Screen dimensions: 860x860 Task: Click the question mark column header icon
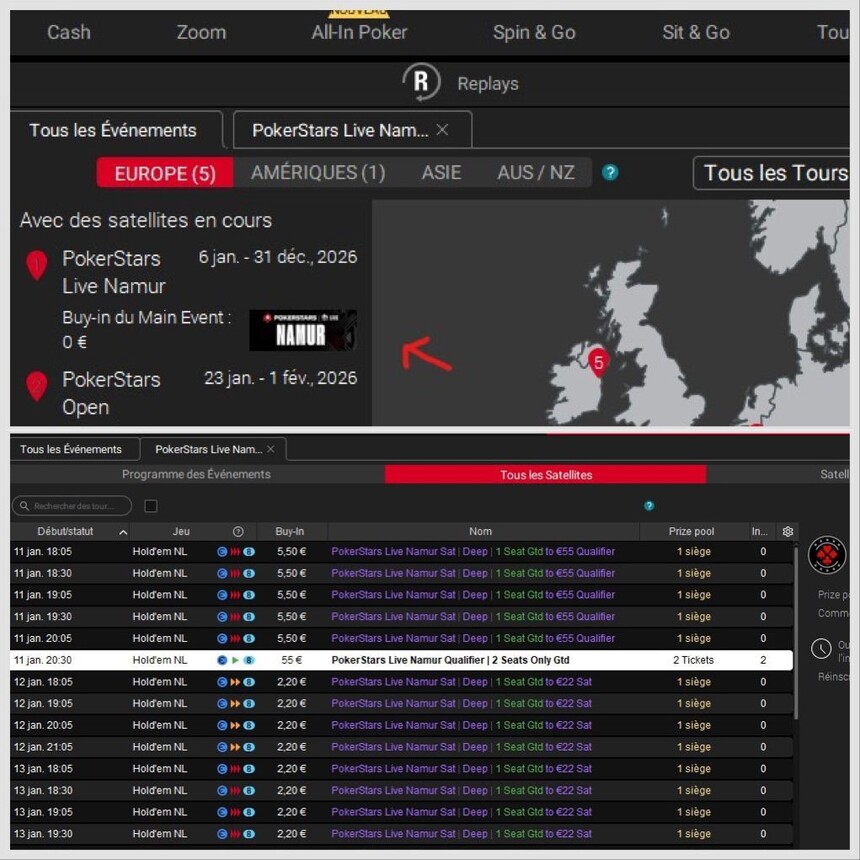(238, 532)
